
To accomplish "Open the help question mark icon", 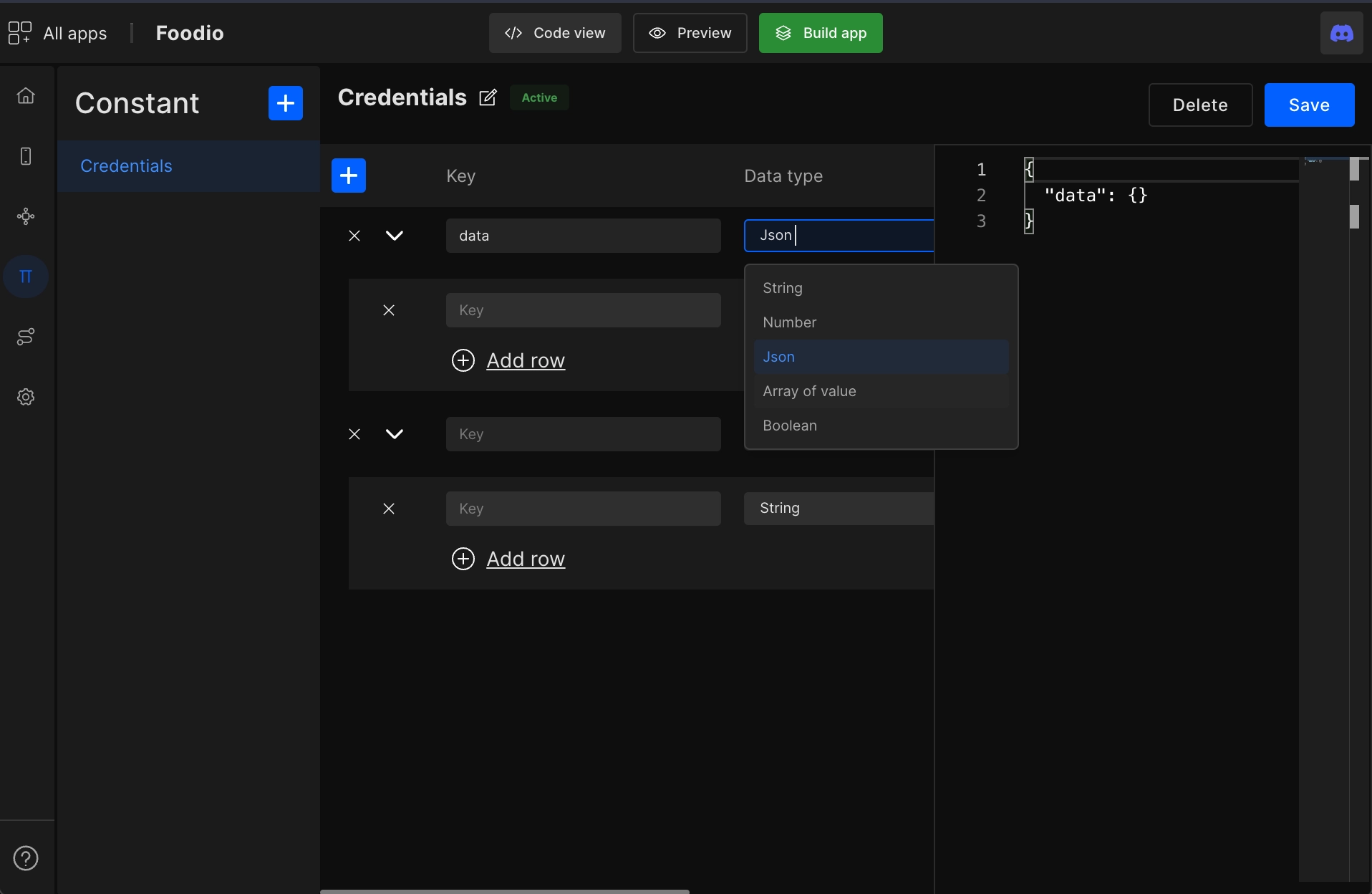I will pos(26,858).
